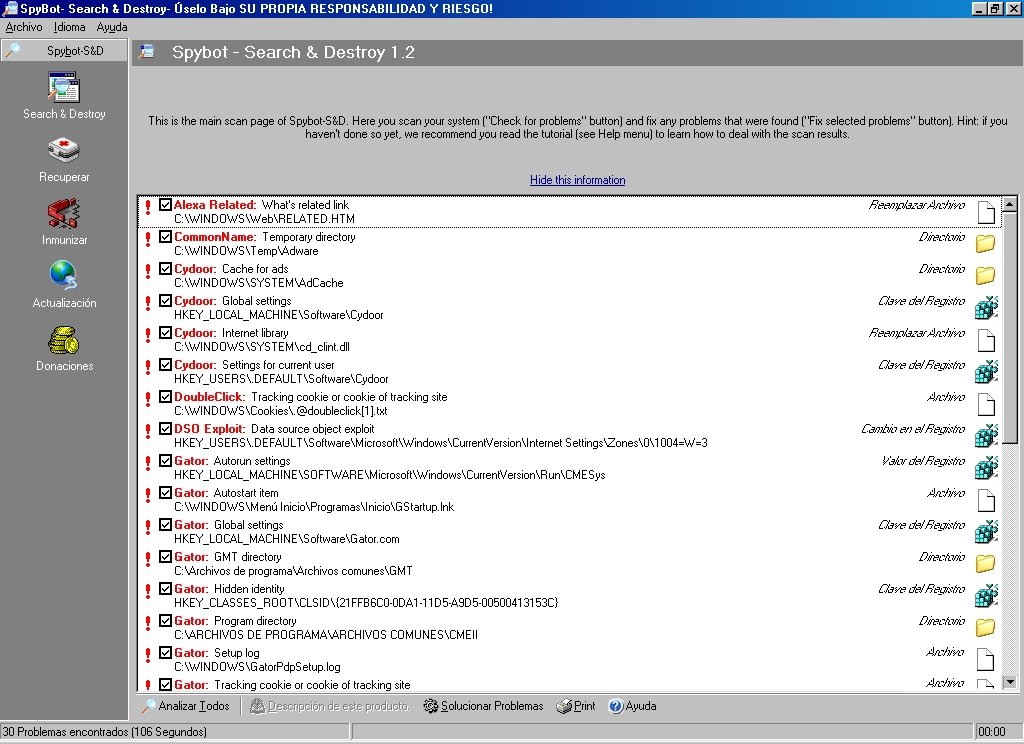Click the results list scroll up arrow
The height and width of the screenshot is (744, 1024).
[1010, 204]
